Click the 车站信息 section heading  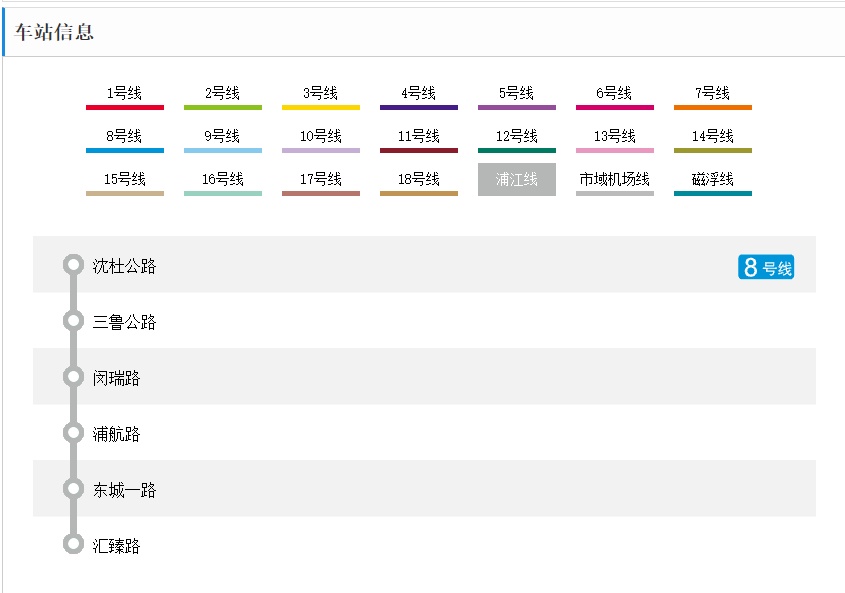tap(54, 32)
